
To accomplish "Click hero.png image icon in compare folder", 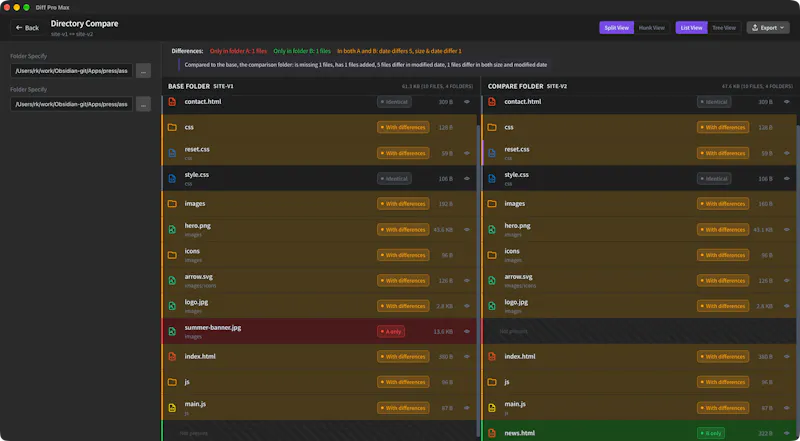I will [x=492, y=229].
